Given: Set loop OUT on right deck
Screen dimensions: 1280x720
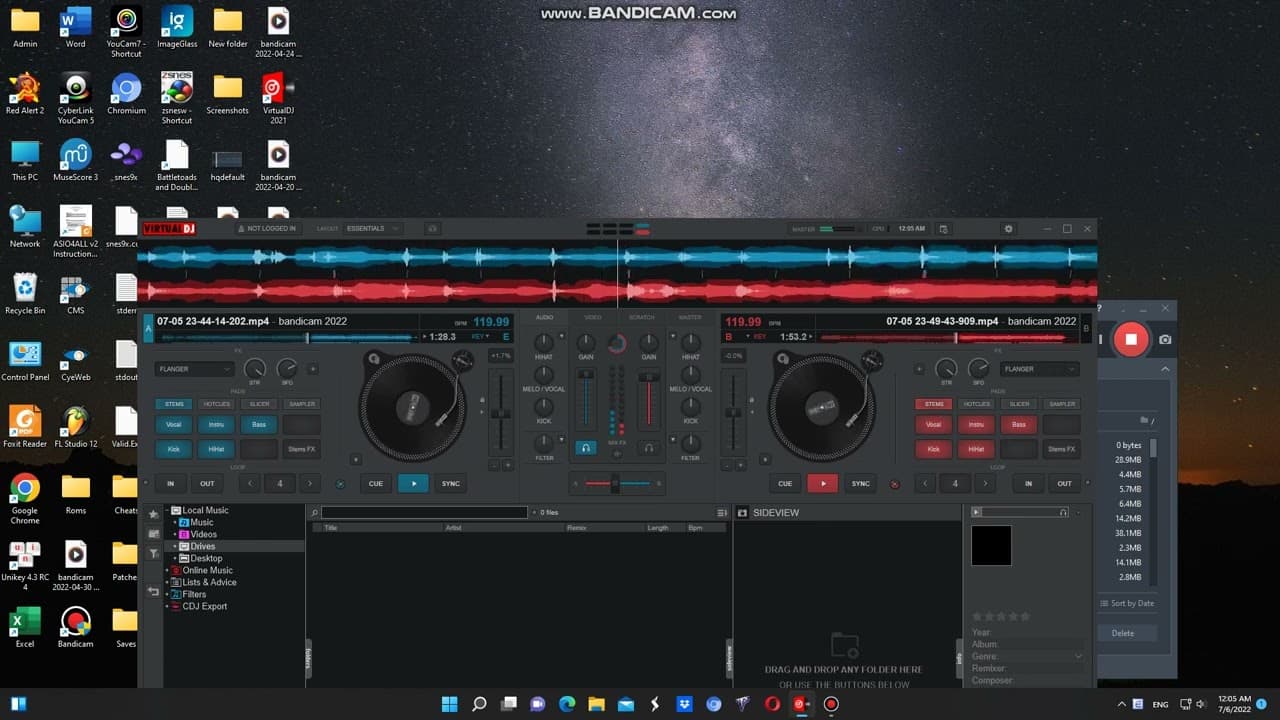Looking at the screenshot, I should click(1064, 484).
